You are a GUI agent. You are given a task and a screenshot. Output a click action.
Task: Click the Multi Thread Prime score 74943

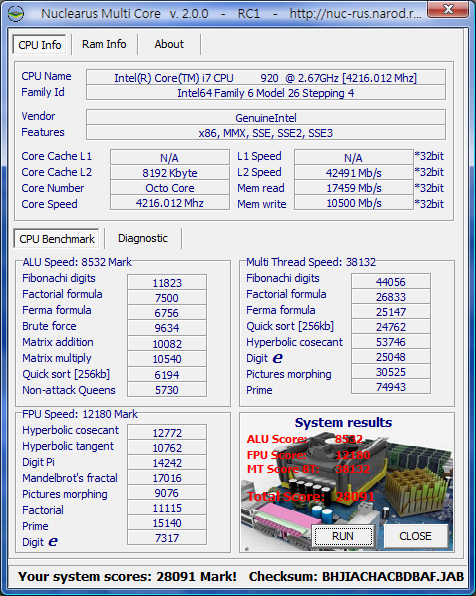(391, 387)
